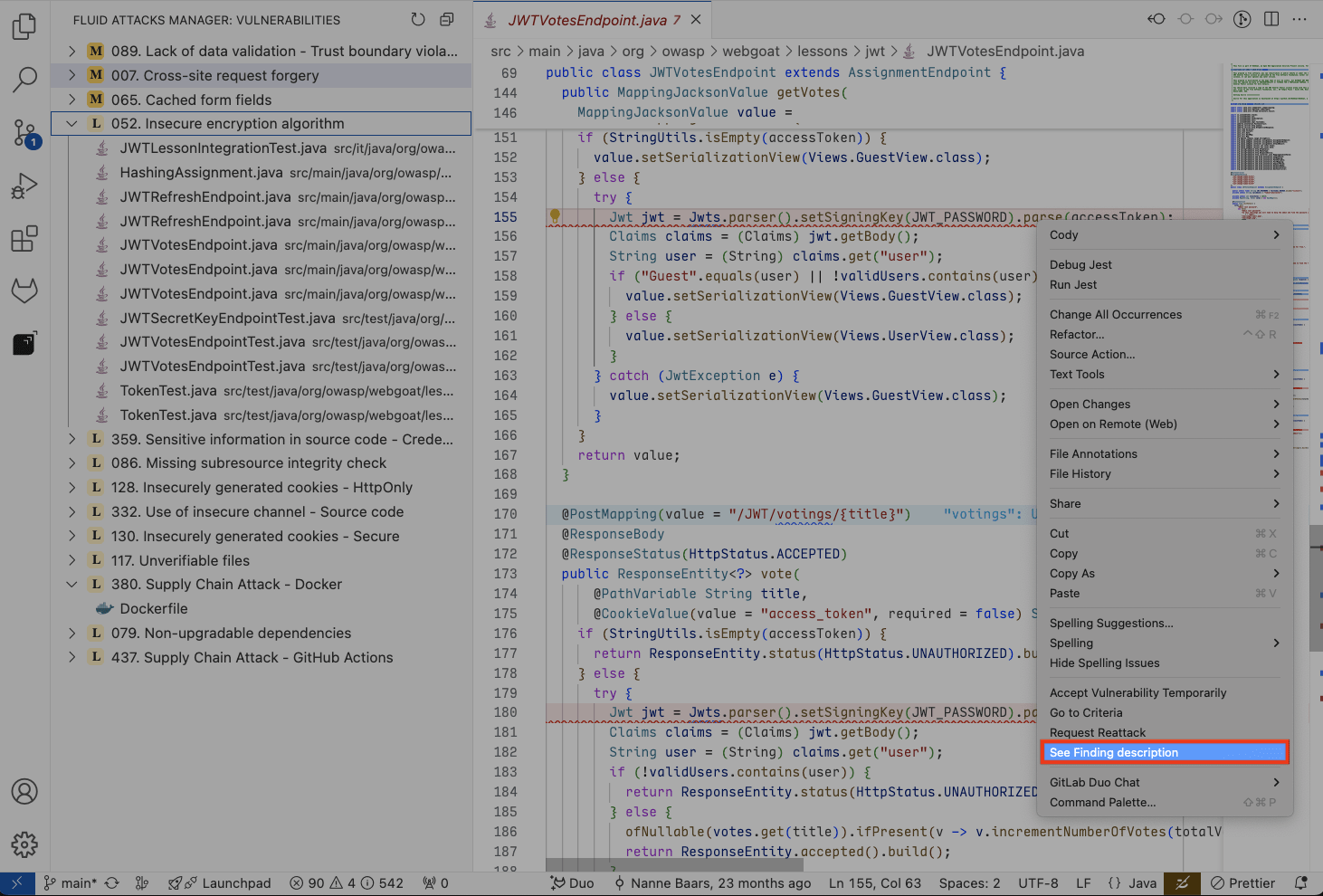This screenshot has width=1323, height=896.
Task: Open GitLab Duo Chat submenu
Action: coord(1165,783)
